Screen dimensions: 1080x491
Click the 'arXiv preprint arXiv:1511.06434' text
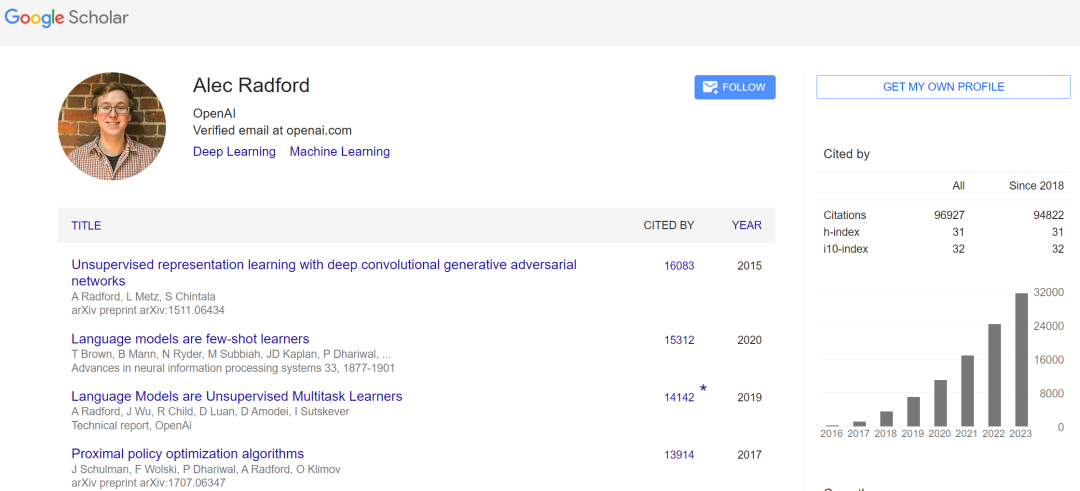pyautogui.click(x=148, y=311)
